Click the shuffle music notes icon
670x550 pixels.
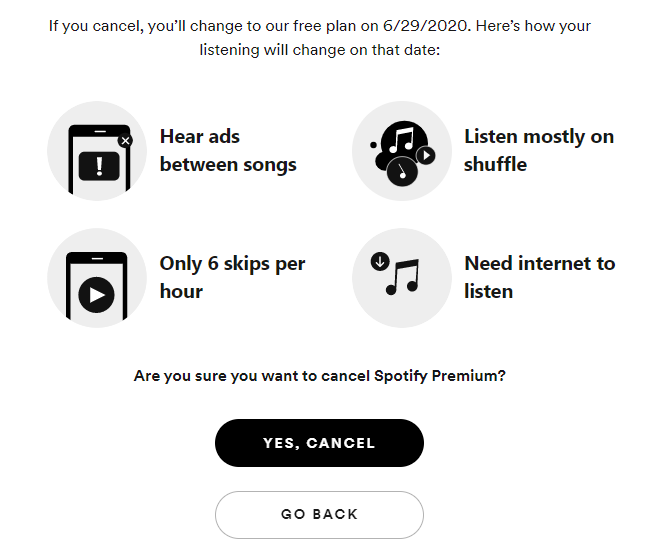click(x=402, y=151)
